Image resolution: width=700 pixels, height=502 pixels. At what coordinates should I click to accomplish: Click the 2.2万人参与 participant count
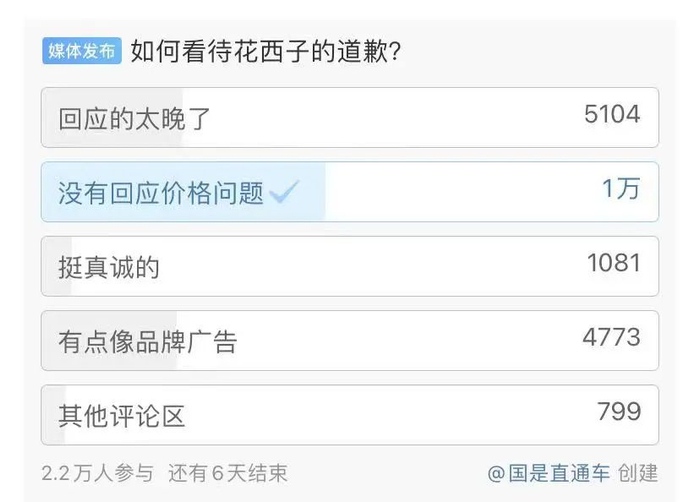tap(97, 473)
